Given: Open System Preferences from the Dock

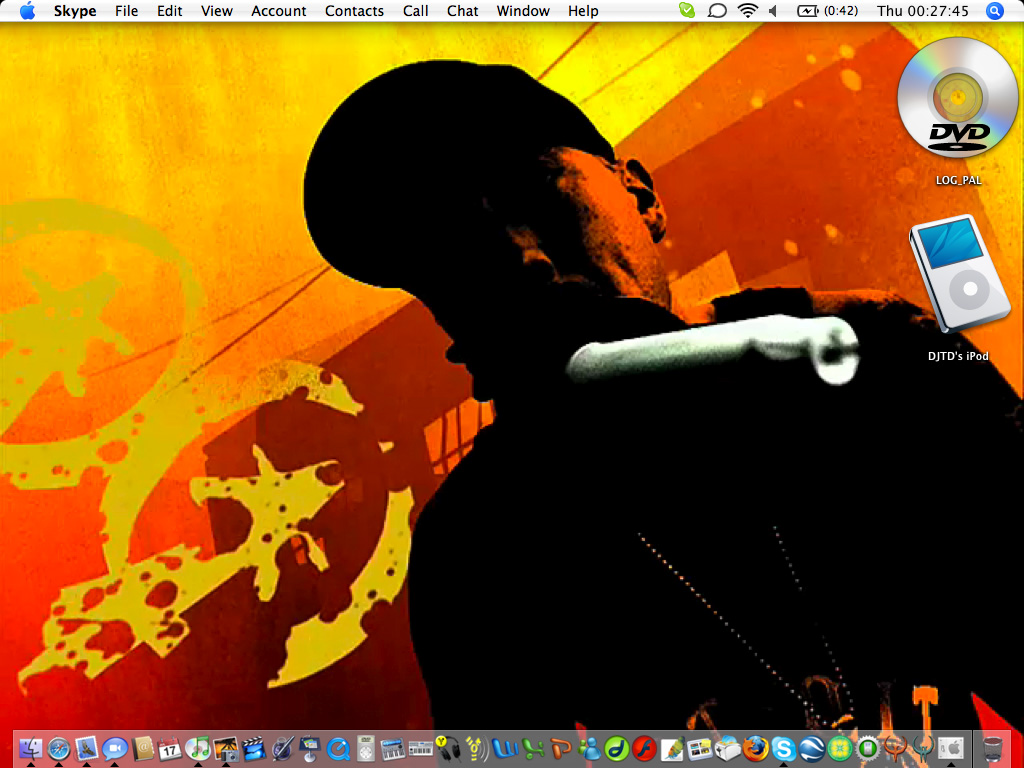Looking at the screenshot, I should point(952,748).
